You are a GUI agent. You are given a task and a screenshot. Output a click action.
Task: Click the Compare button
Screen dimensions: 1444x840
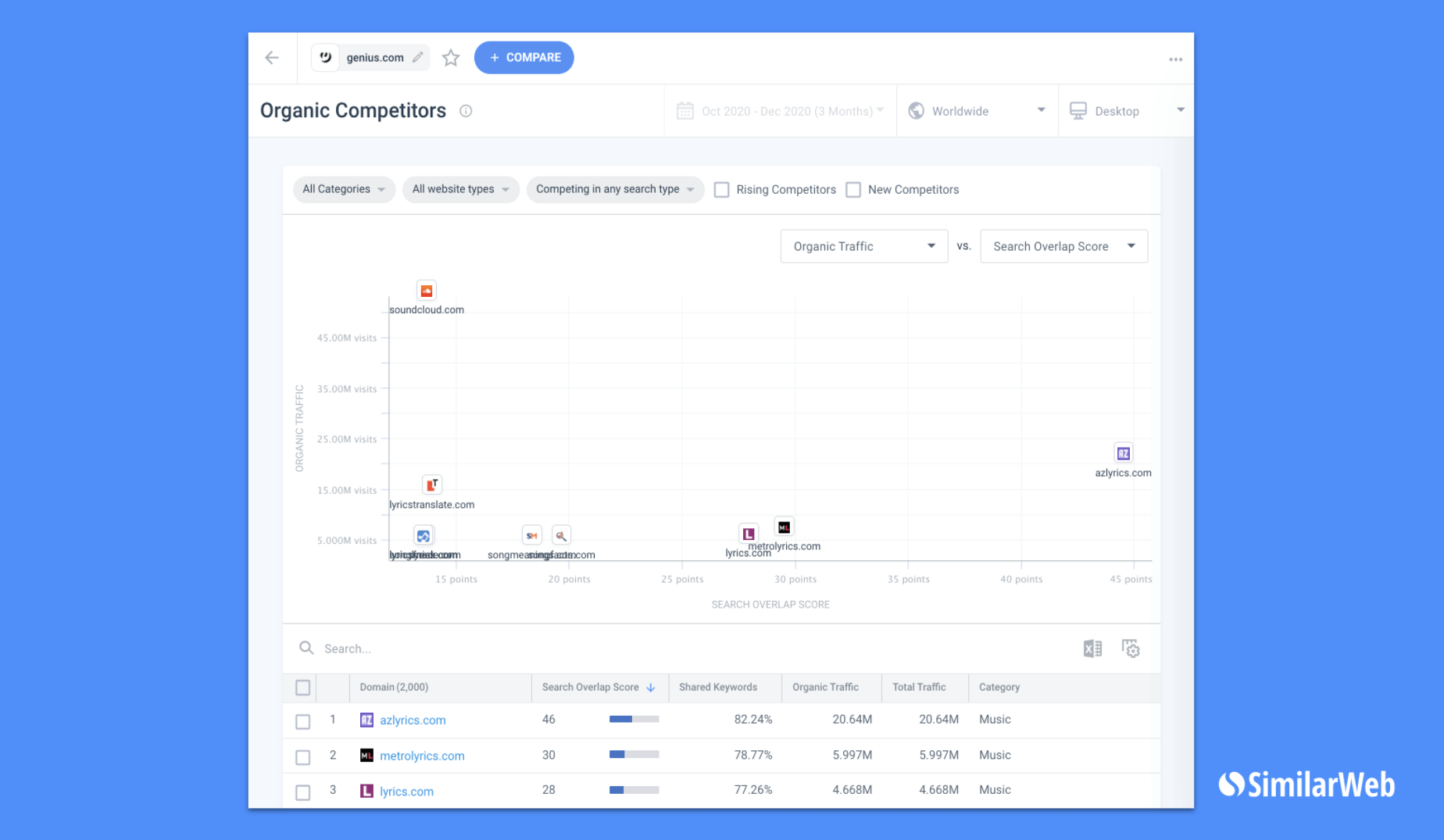click(524, 57)
